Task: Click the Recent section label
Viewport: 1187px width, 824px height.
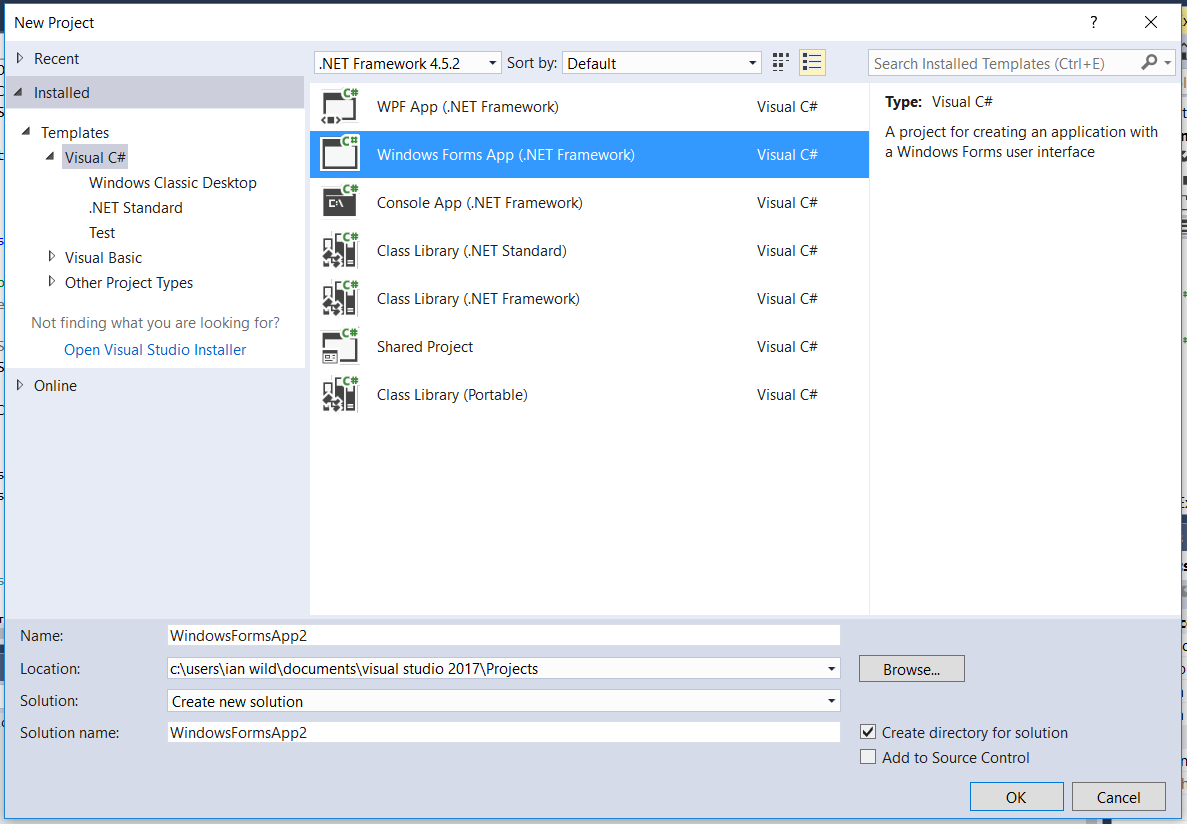Action: click(x=56, y=58)
